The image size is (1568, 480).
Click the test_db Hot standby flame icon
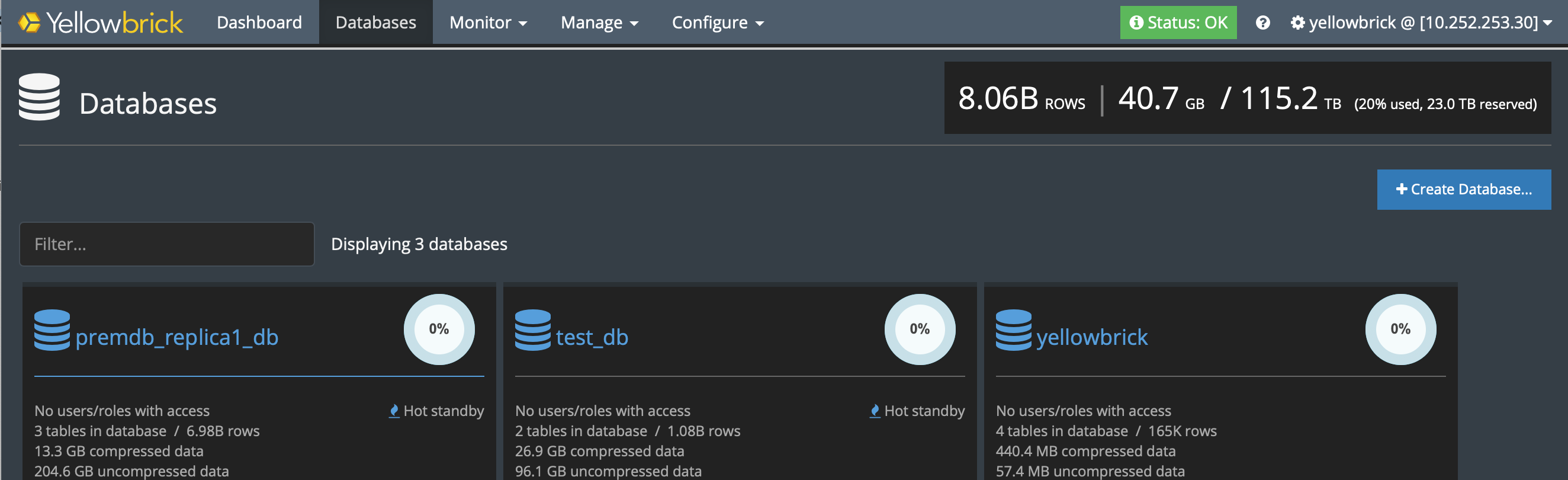tap(875, 411)
